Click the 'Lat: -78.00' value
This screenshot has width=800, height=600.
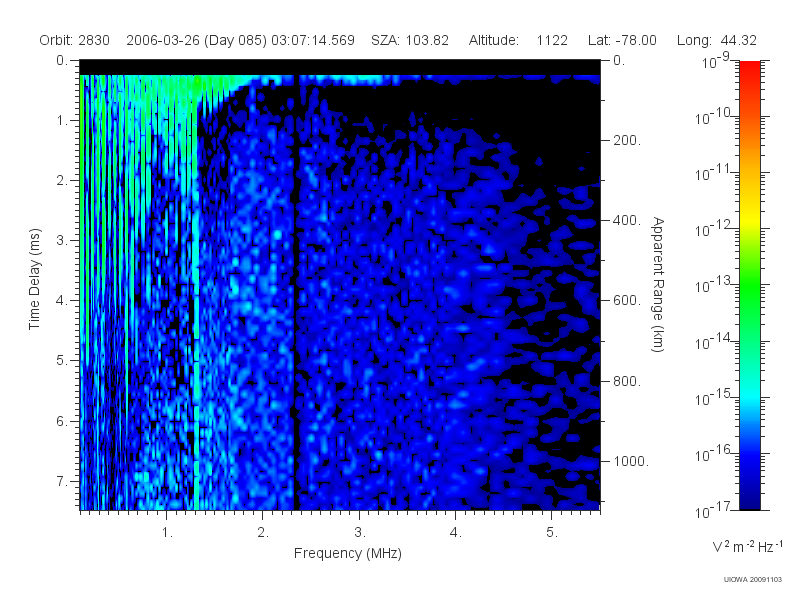pos(622,40)
